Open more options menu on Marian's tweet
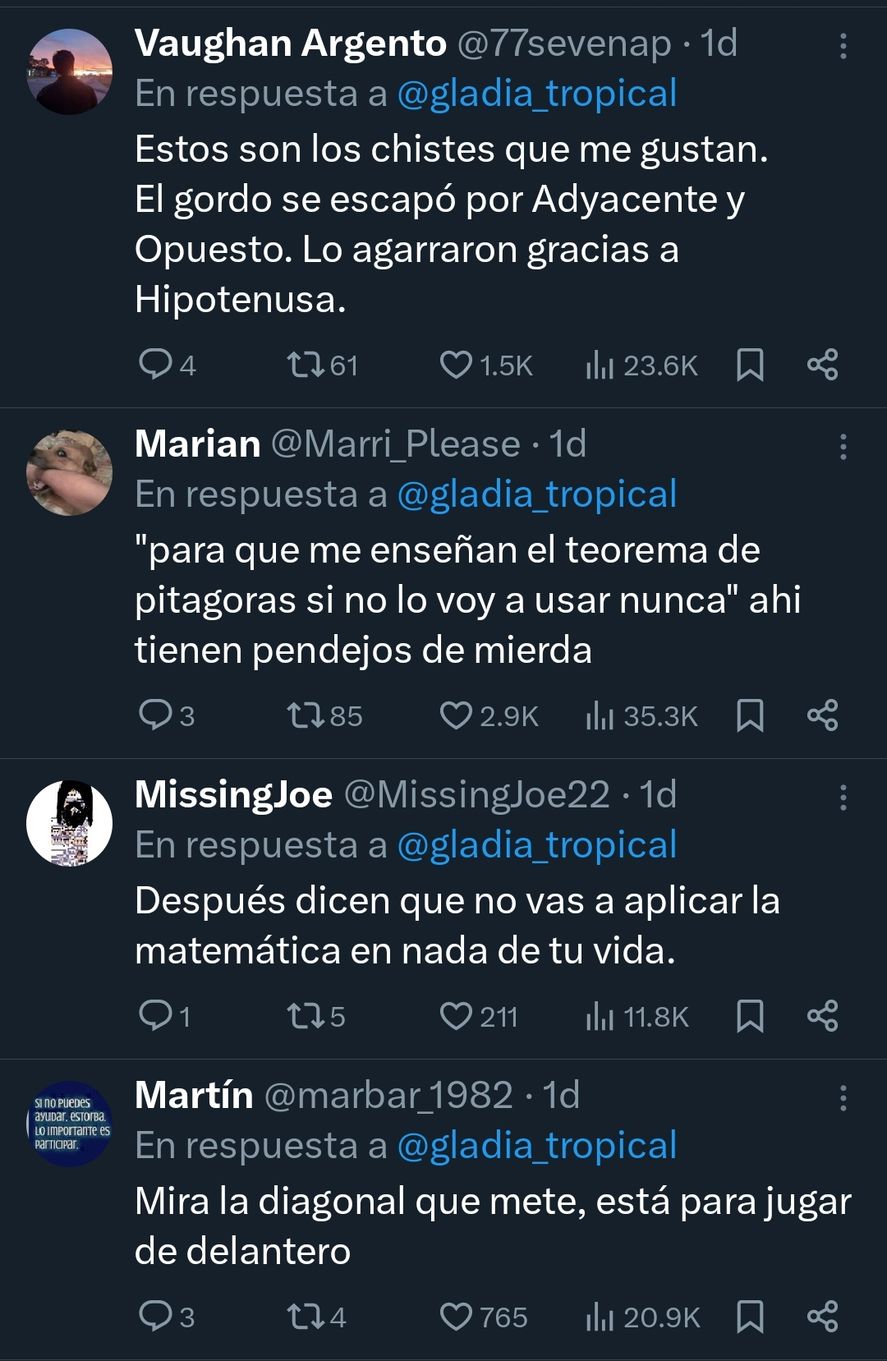The image size is (887, 1361). point(843,446)
